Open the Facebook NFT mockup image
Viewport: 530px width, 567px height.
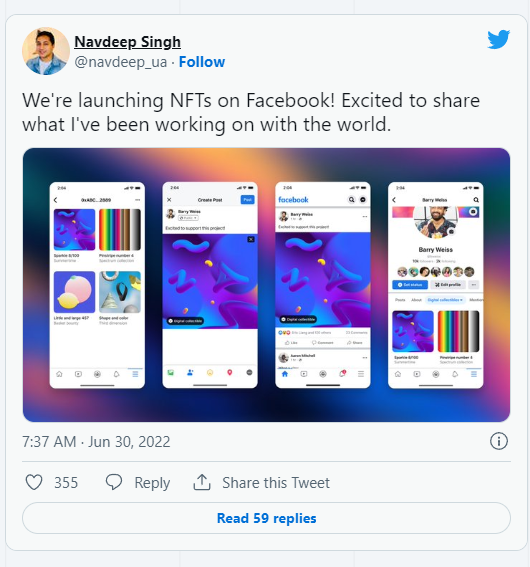(x=266, y=285)
